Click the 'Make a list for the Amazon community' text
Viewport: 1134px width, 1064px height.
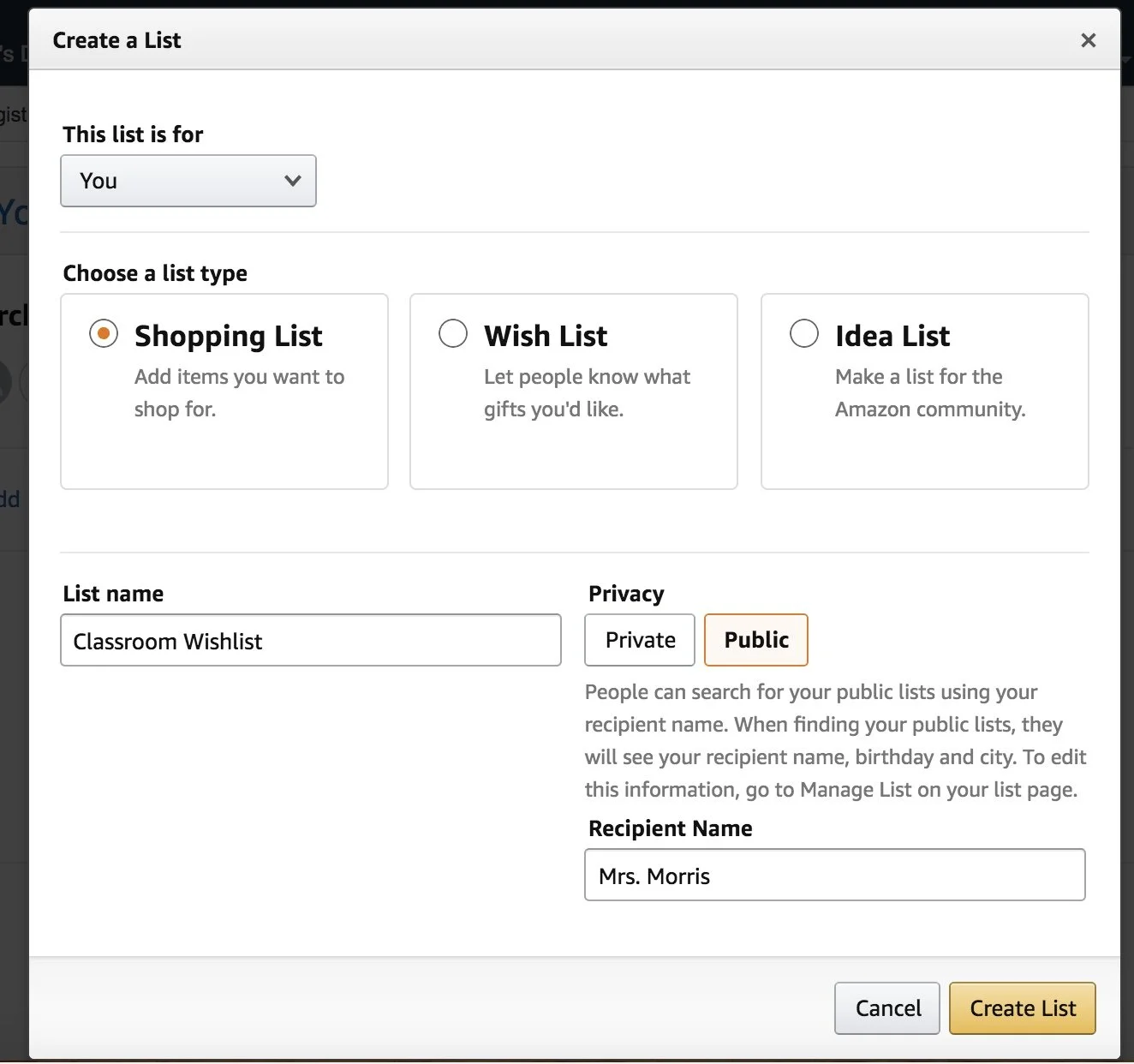tap(930, 392)
